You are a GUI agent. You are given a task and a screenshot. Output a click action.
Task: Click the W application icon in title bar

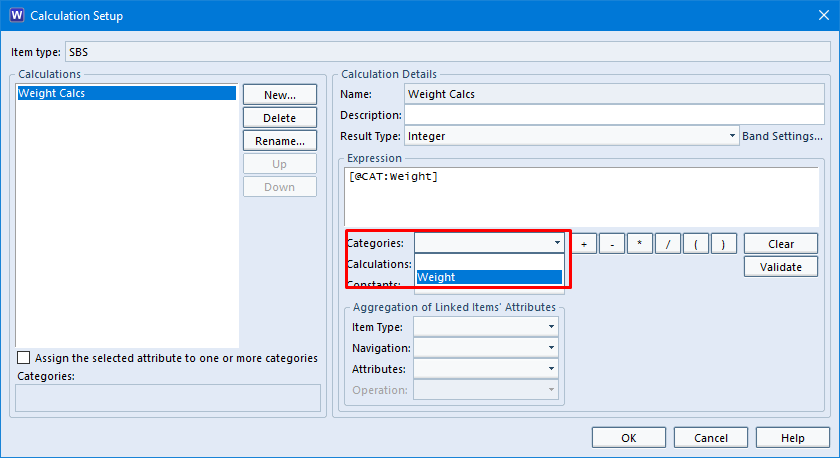point(17,15)
